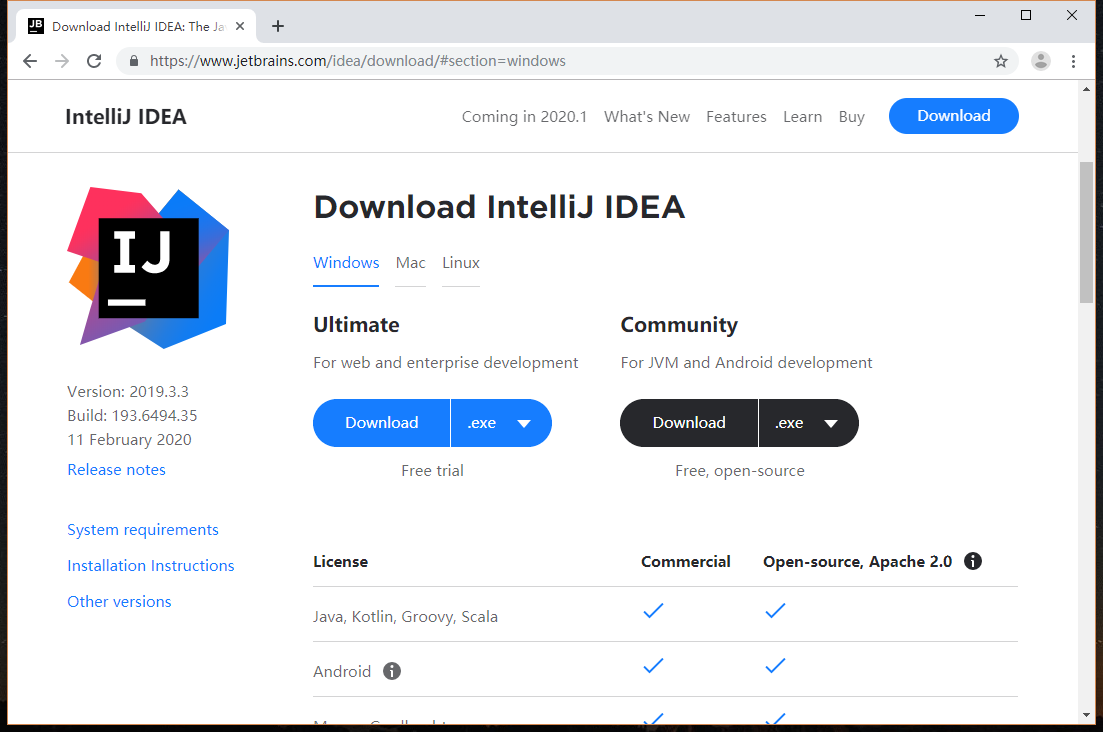
Task: Click the browser forward arrow
Action: (62, 61)
